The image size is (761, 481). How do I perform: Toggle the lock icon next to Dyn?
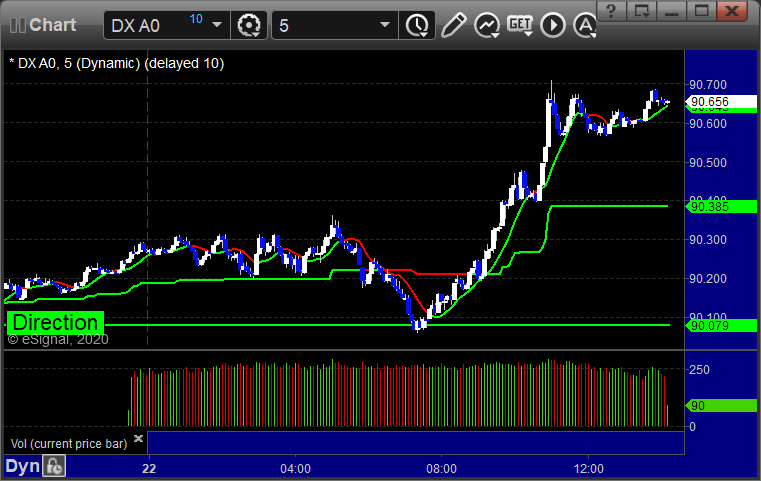[53, 466]
